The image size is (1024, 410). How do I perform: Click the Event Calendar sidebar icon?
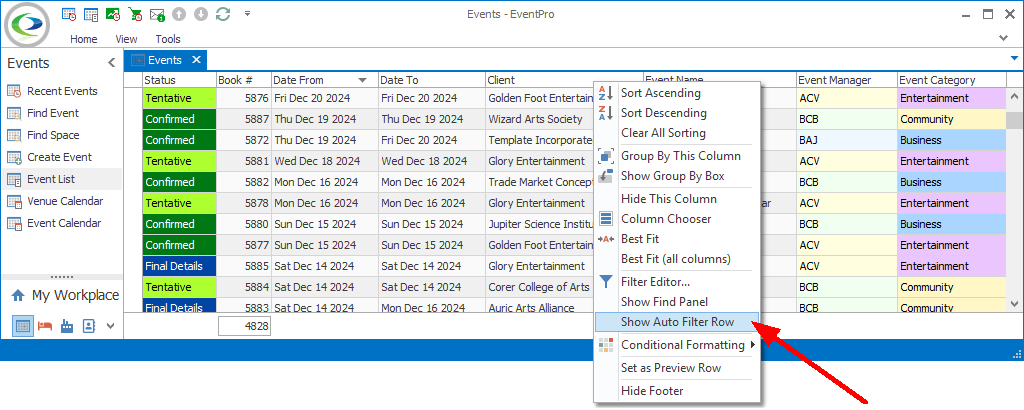coord(14,223)
